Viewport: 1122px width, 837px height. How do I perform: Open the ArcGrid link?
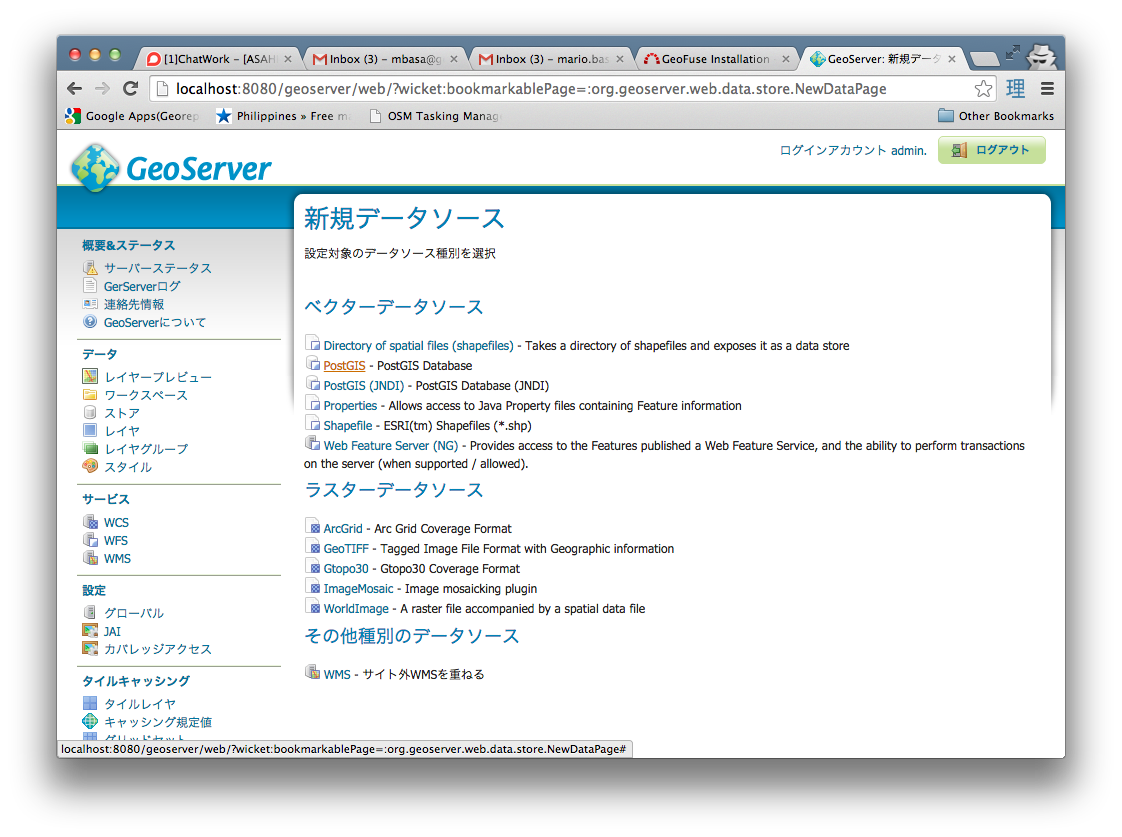[x=343, y=529]
